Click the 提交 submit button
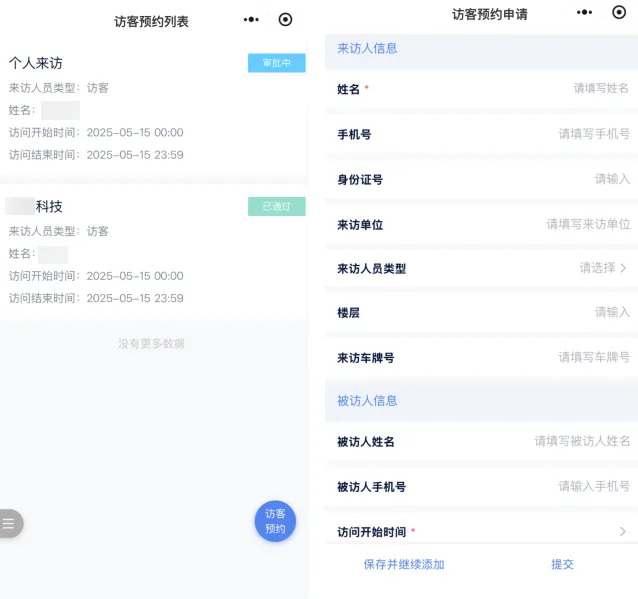The image size is (638, 599). (563, 565)
